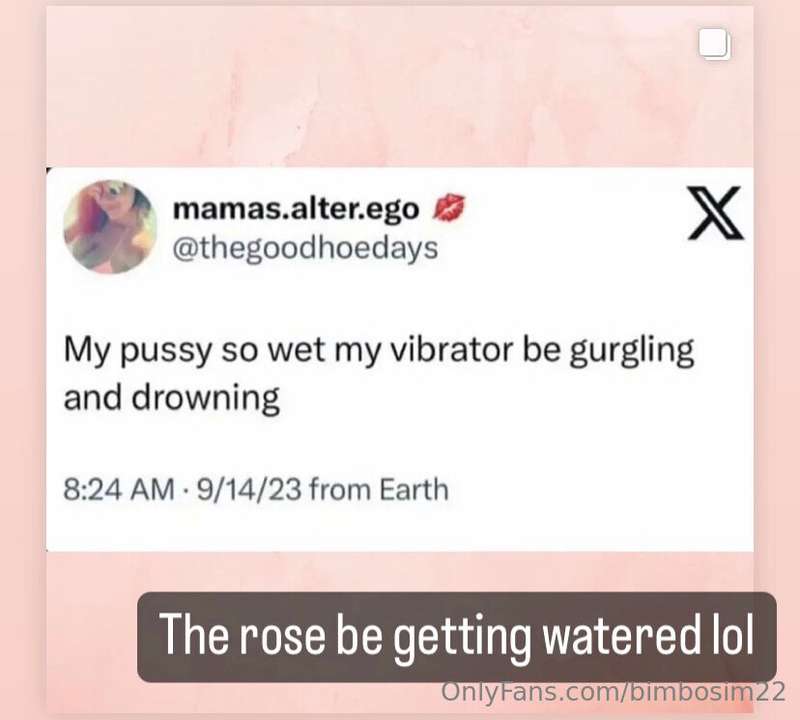Click the kiss mark emoji beside the name
The image size is (800, 720).
(449, 208)
